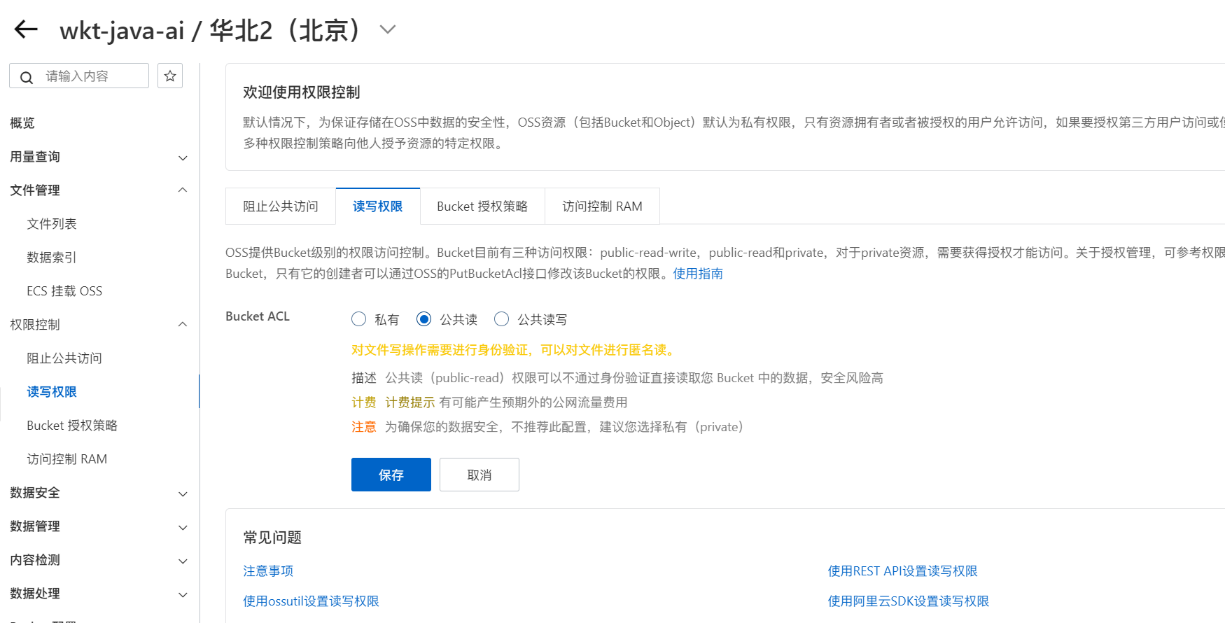Type in the 请输入内容 search field
This screenshot has height=623, width=1225.
pyautogui.click(x=90, y=76)
